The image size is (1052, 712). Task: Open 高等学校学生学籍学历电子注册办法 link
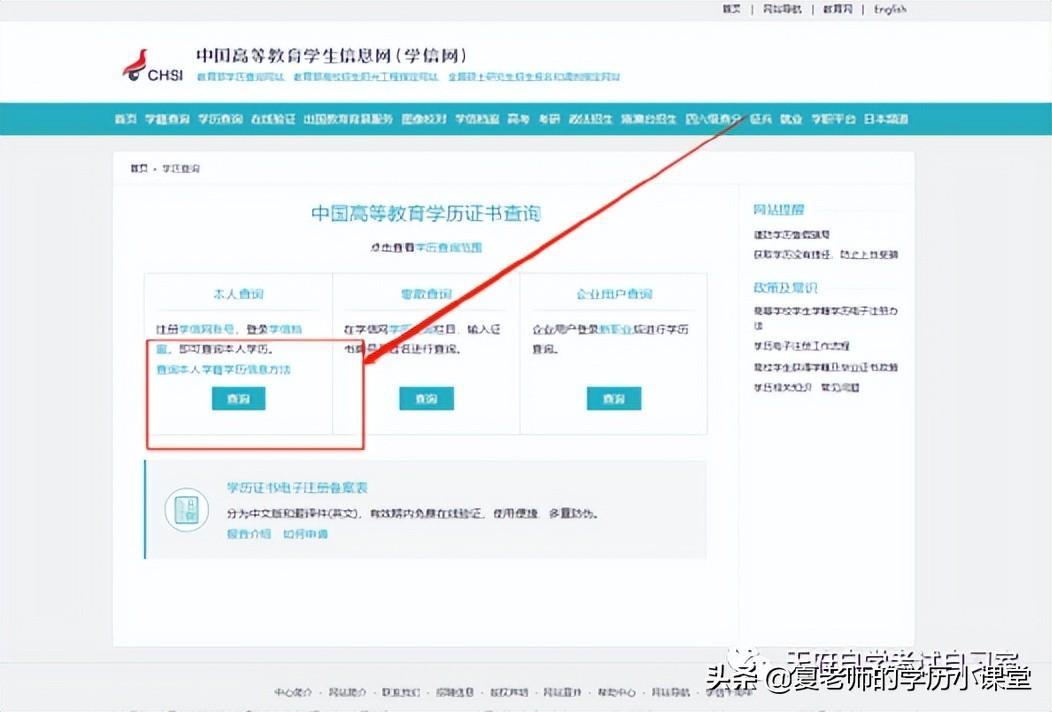826,317
